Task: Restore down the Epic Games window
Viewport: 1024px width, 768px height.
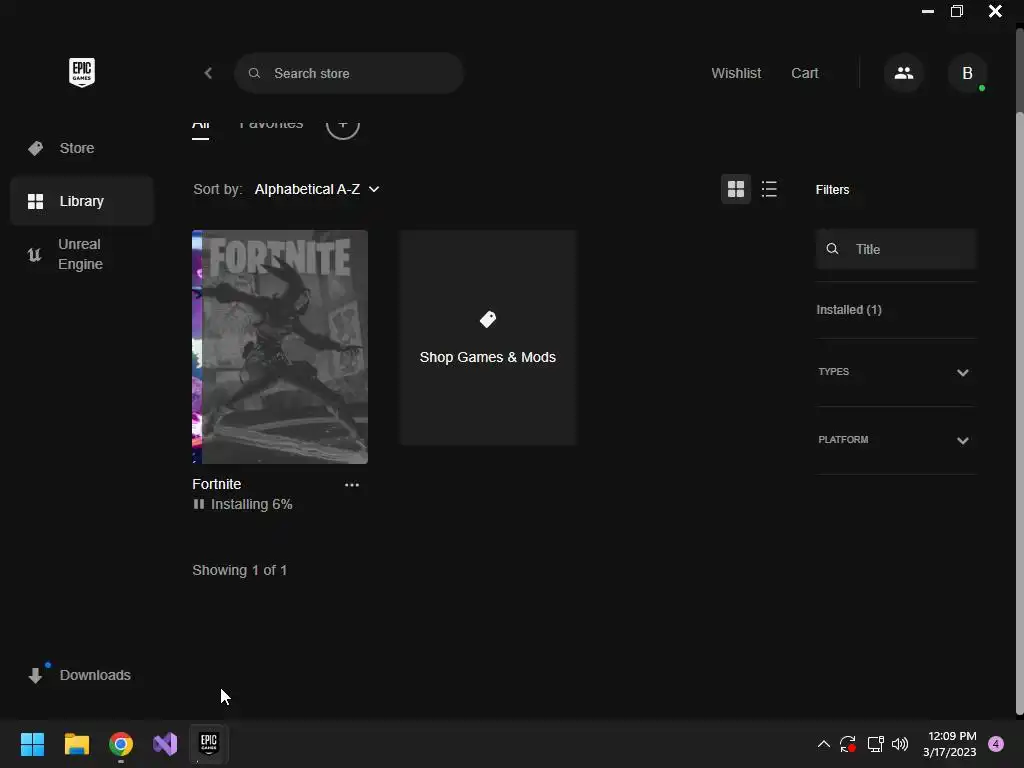Action: coord(957,11)
